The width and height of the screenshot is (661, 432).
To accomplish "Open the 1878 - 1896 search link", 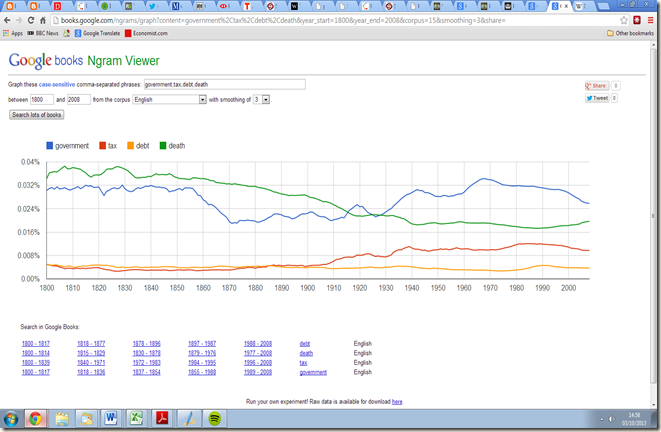I will click(147, 343).
